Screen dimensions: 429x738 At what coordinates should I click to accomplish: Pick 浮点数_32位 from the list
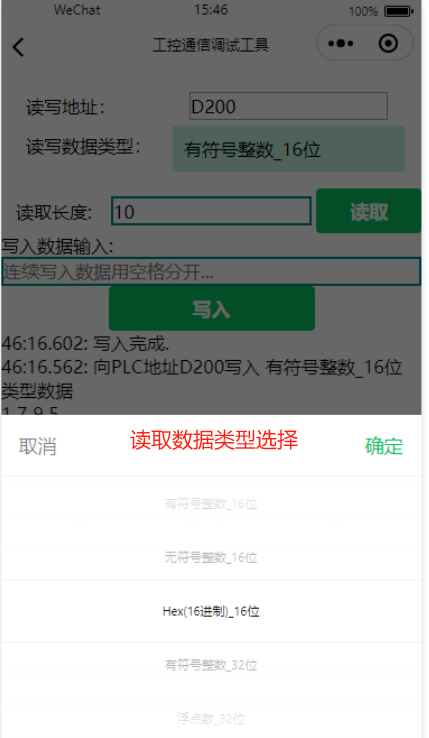tap(211, 719)
